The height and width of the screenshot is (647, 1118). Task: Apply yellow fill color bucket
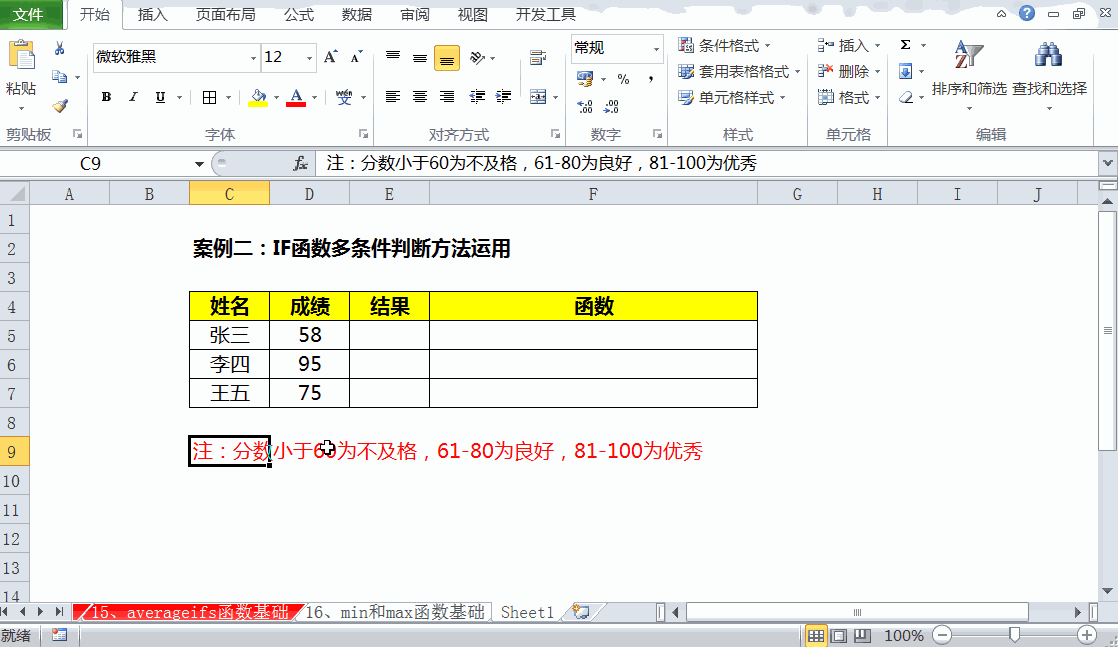coord(258,97)
